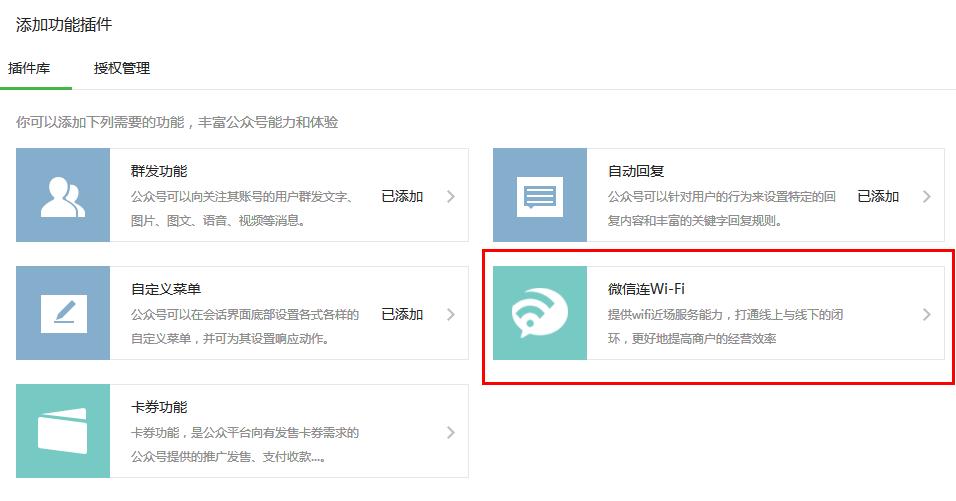The image size is (956, 501).
Task: Click the 微信连Wi-Fi signal icon
Action: [x=540, y=313]
